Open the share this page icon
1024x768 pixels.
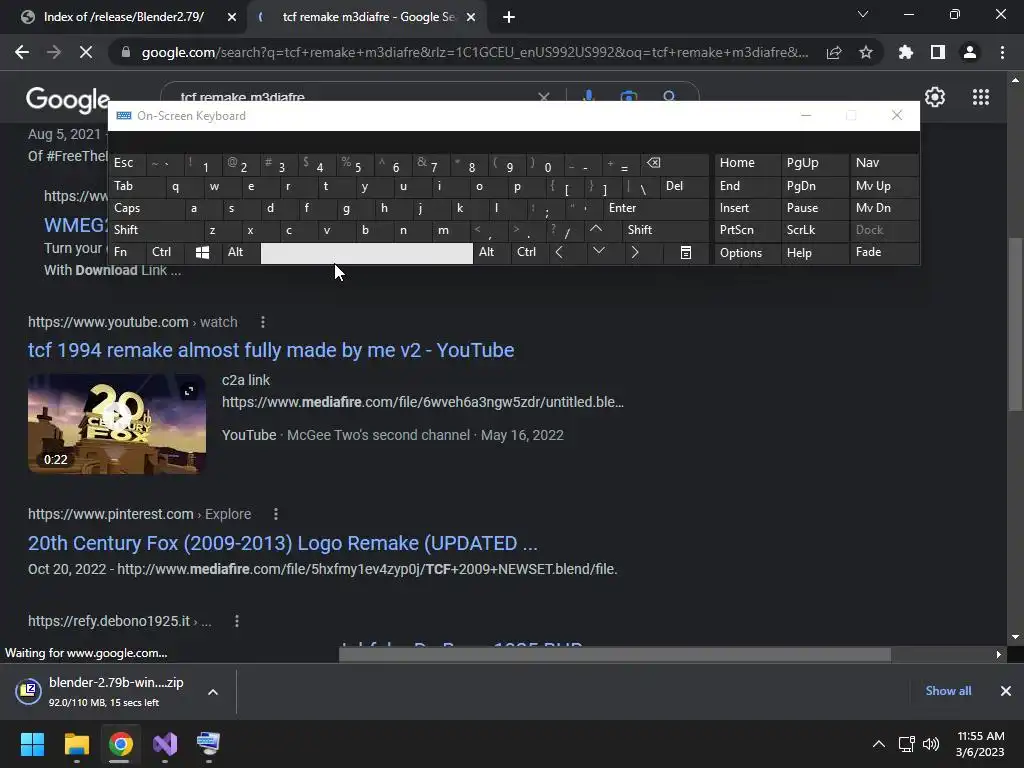tap(834, 52)
